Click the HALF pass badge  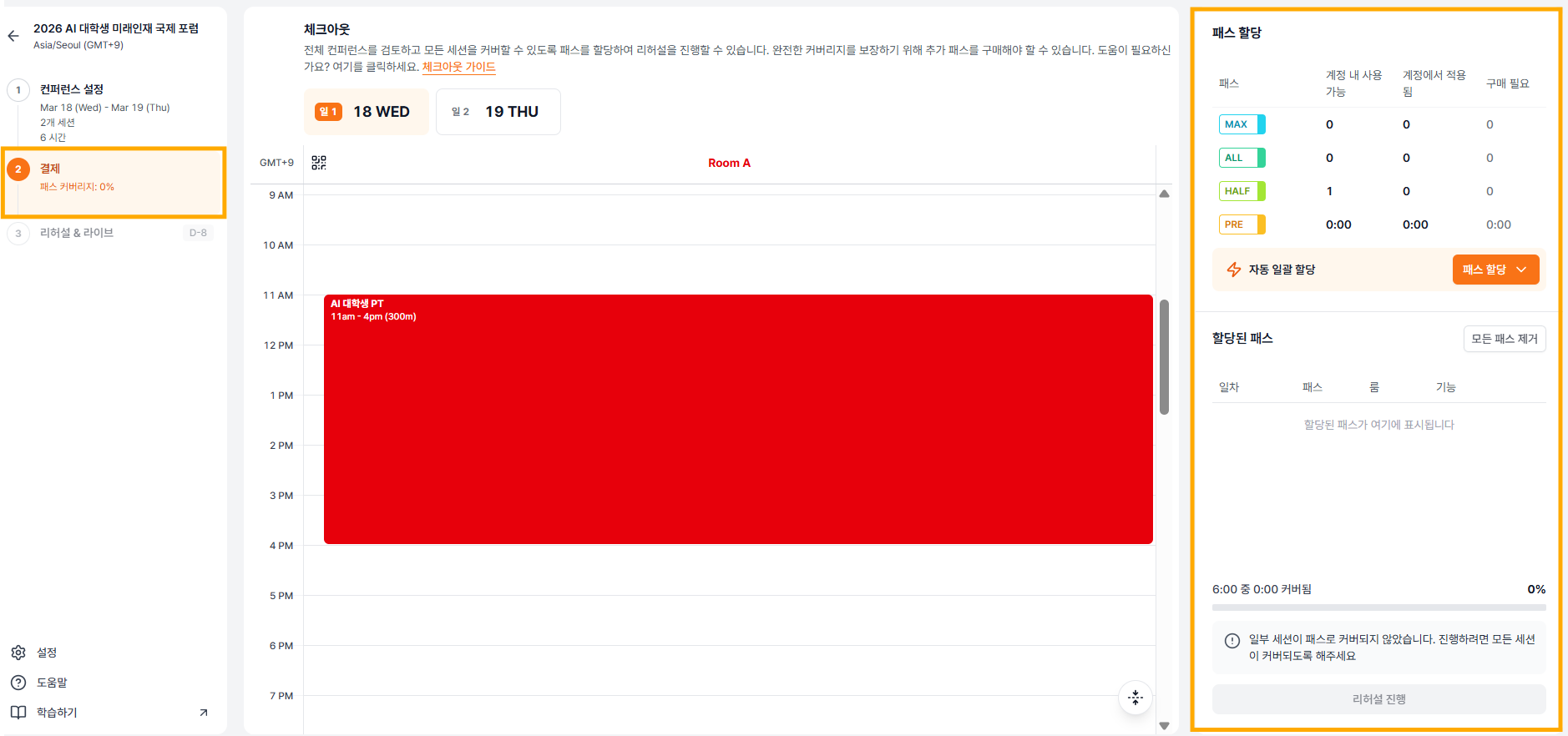tap(1242, 191)
